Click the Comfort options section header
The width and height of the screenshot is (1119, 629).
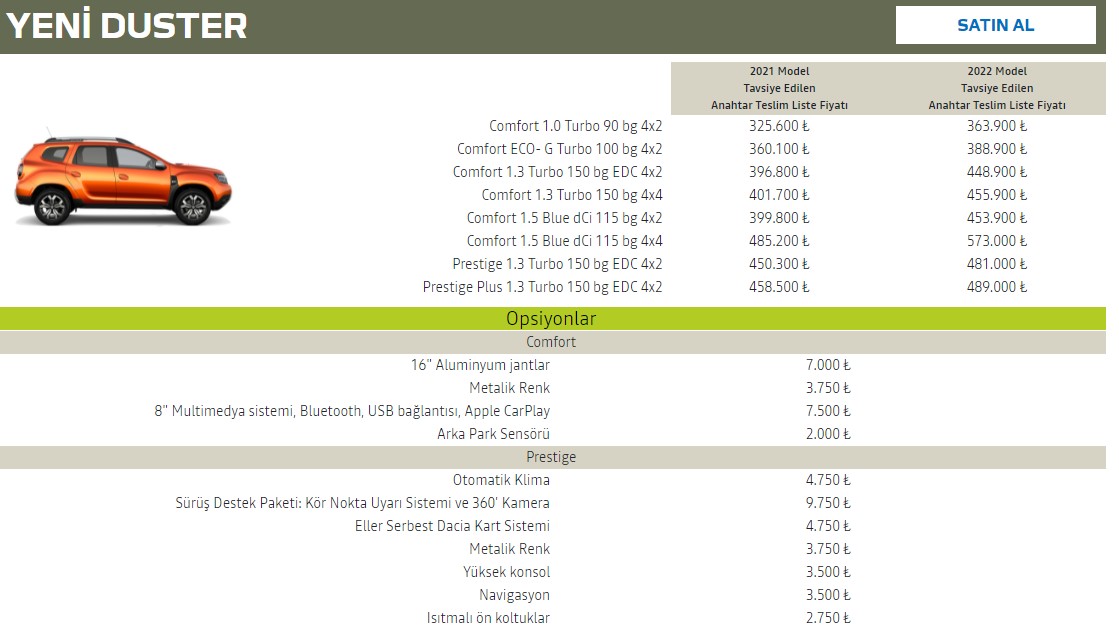(551, 342)
